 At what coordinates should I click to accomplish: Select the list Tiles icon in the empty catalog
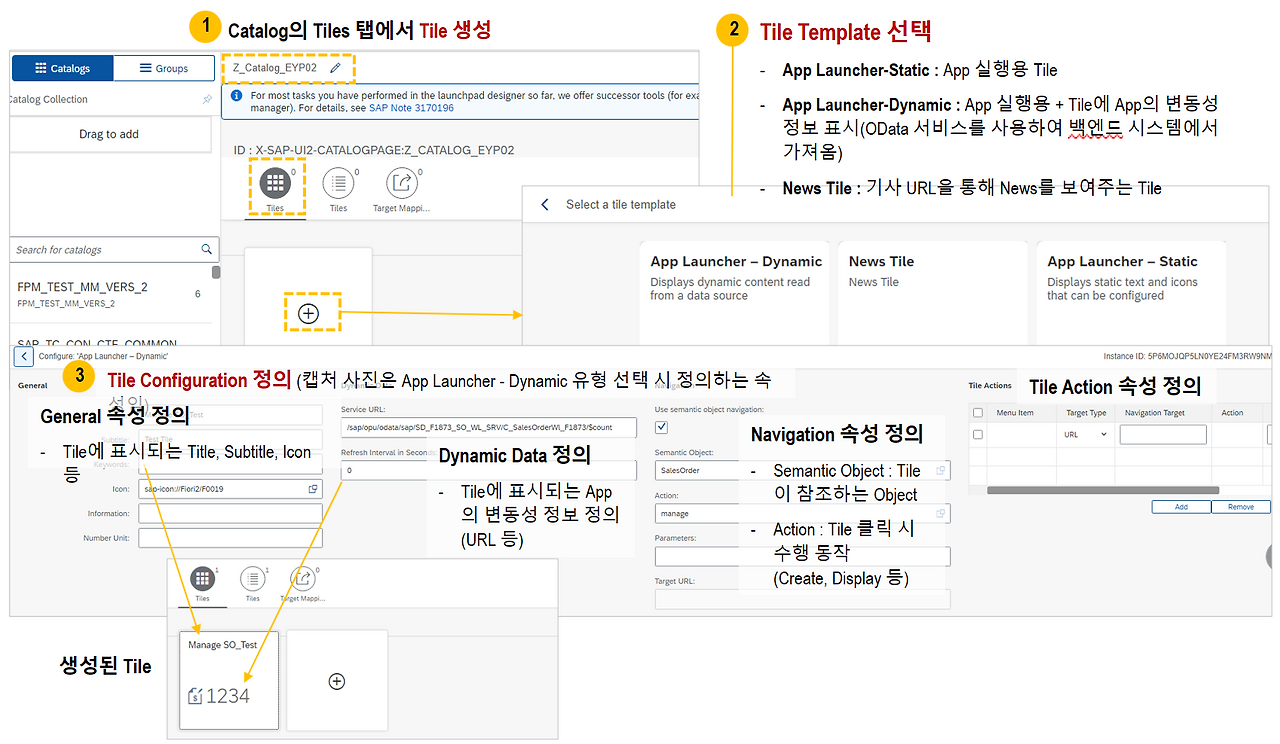(338, 184)
